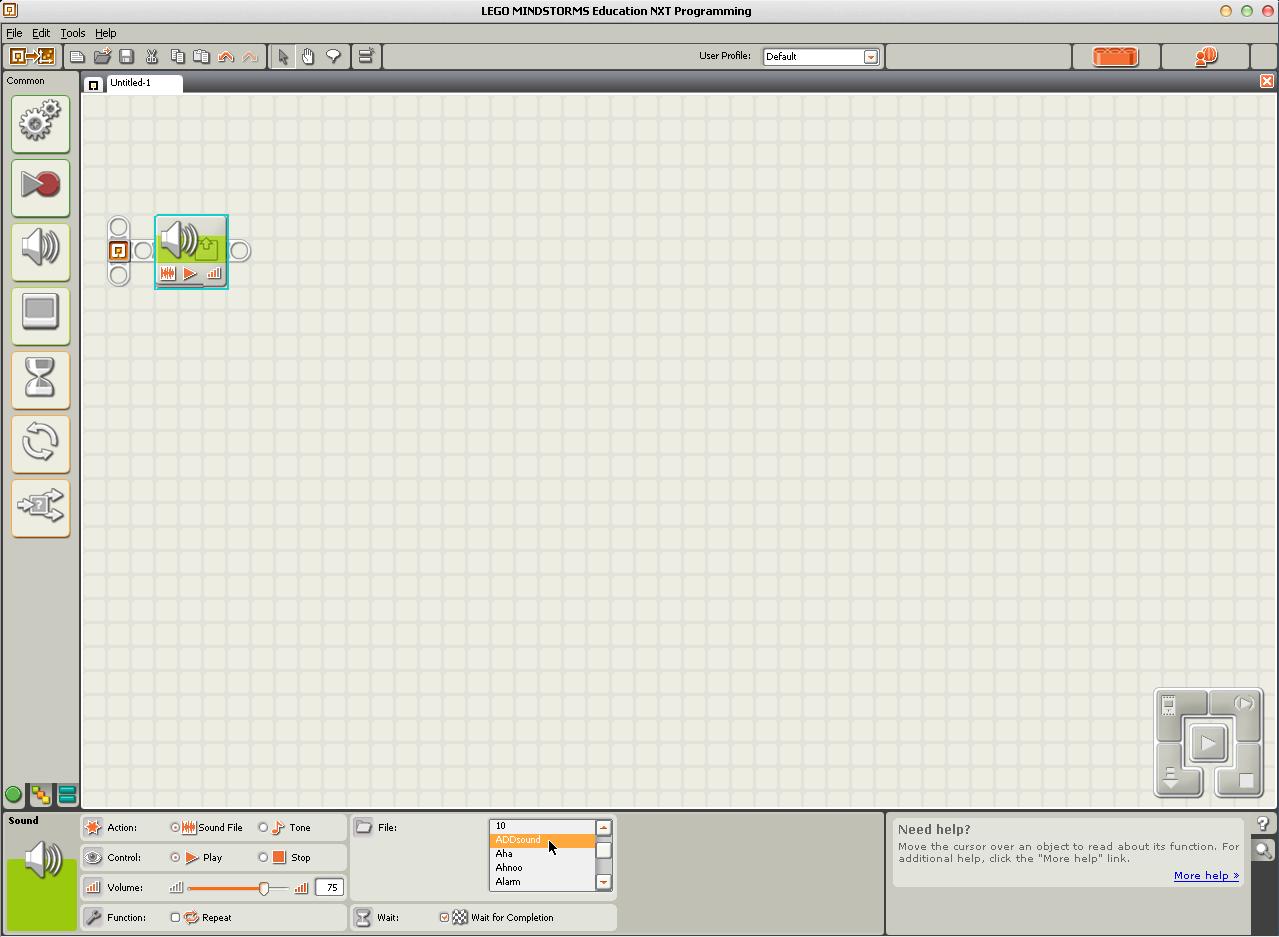The height and width of the screenshot is (937, 1279).
Task: Select the Ahnoo sound file
Action: [x=542, y=869]
